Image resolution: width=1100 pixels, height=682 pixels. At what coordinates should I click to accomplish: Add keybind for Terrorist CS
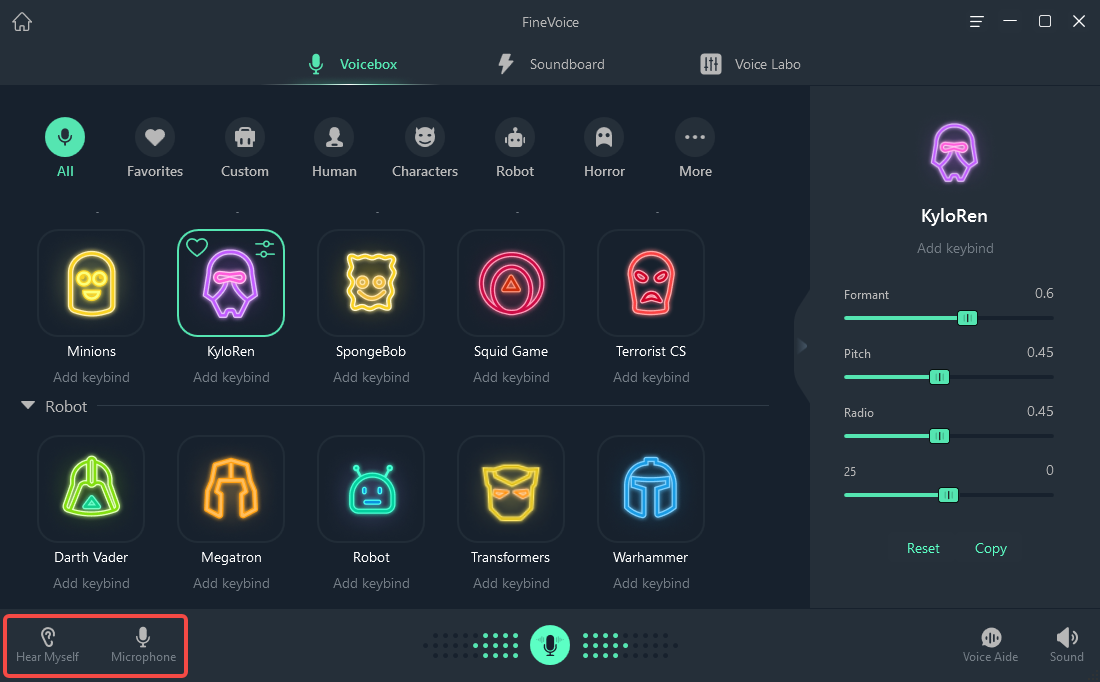click(651, 377)
